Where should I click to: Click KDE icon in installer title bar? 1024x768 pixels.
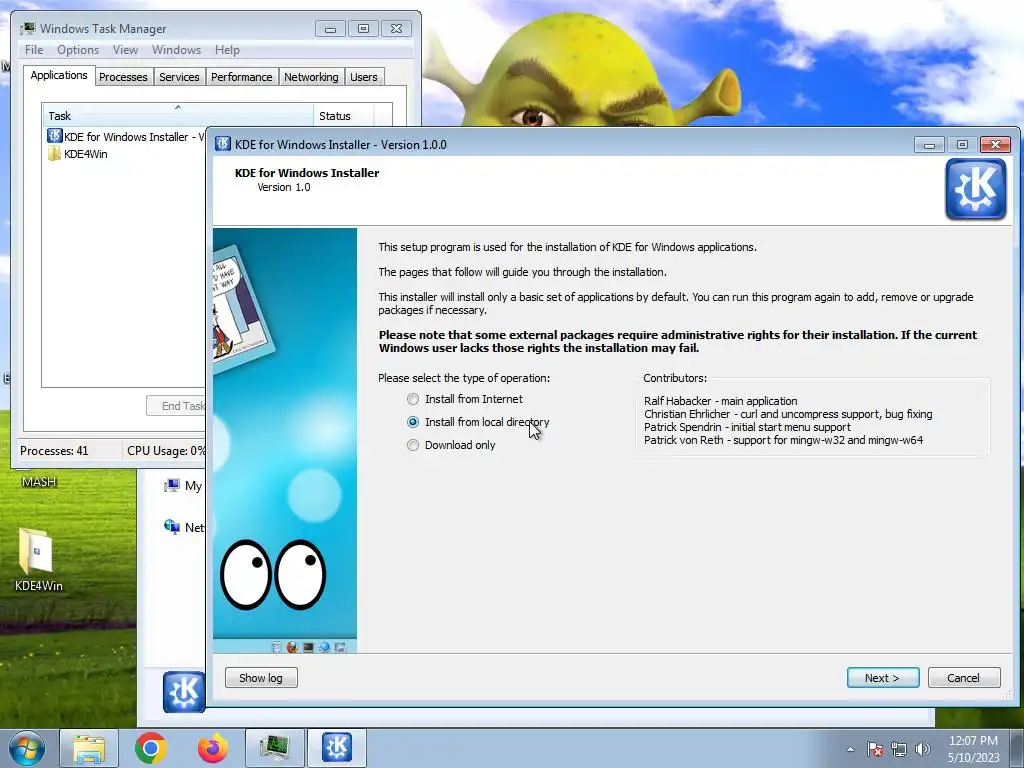[x=223, y=144]
